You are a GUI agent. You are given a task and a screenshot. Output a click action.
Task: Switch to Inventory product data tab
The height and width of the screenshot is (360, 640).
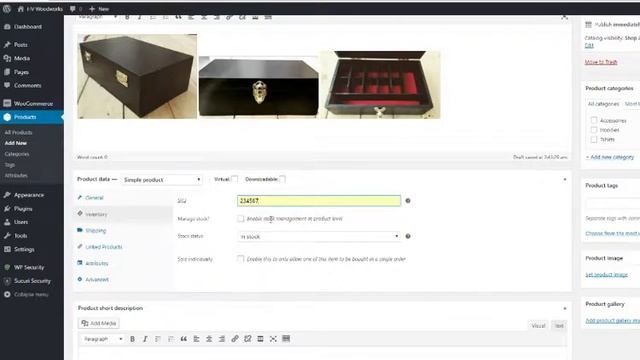point(96,214)
